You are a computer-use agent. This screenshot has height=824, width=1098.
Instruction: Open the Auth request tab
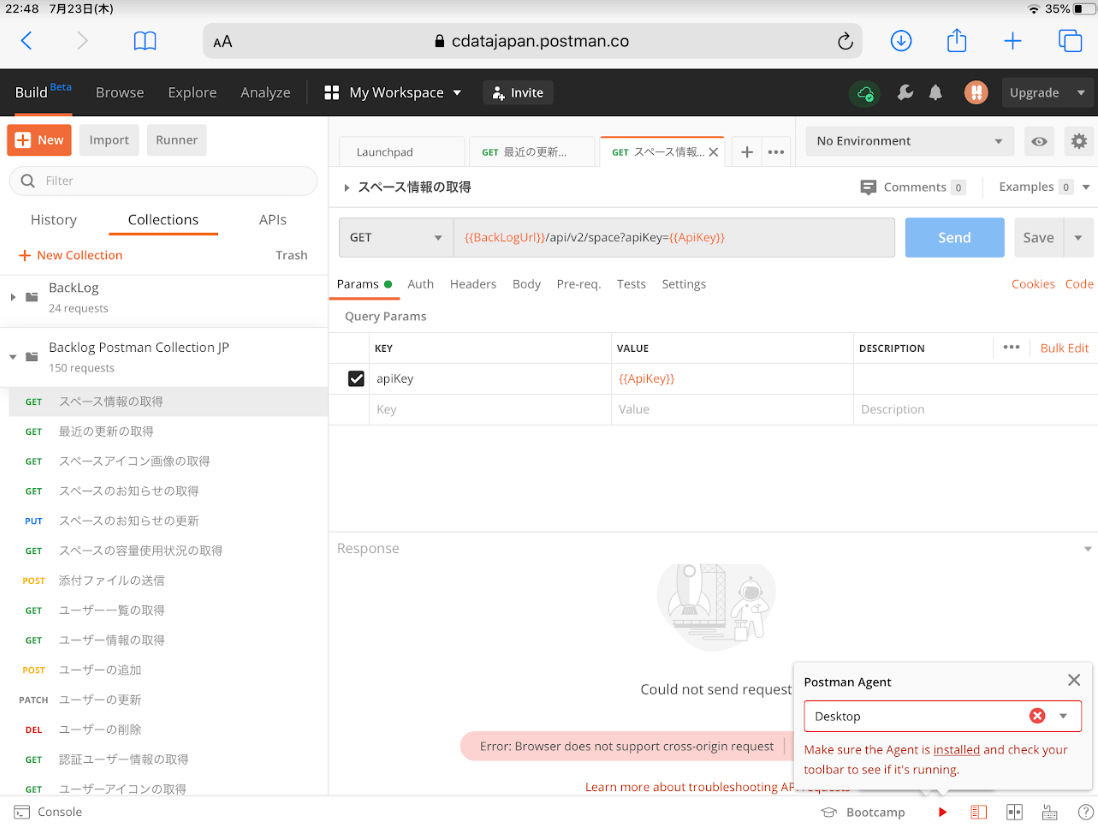pyautogui.click(x=420, y=284)
